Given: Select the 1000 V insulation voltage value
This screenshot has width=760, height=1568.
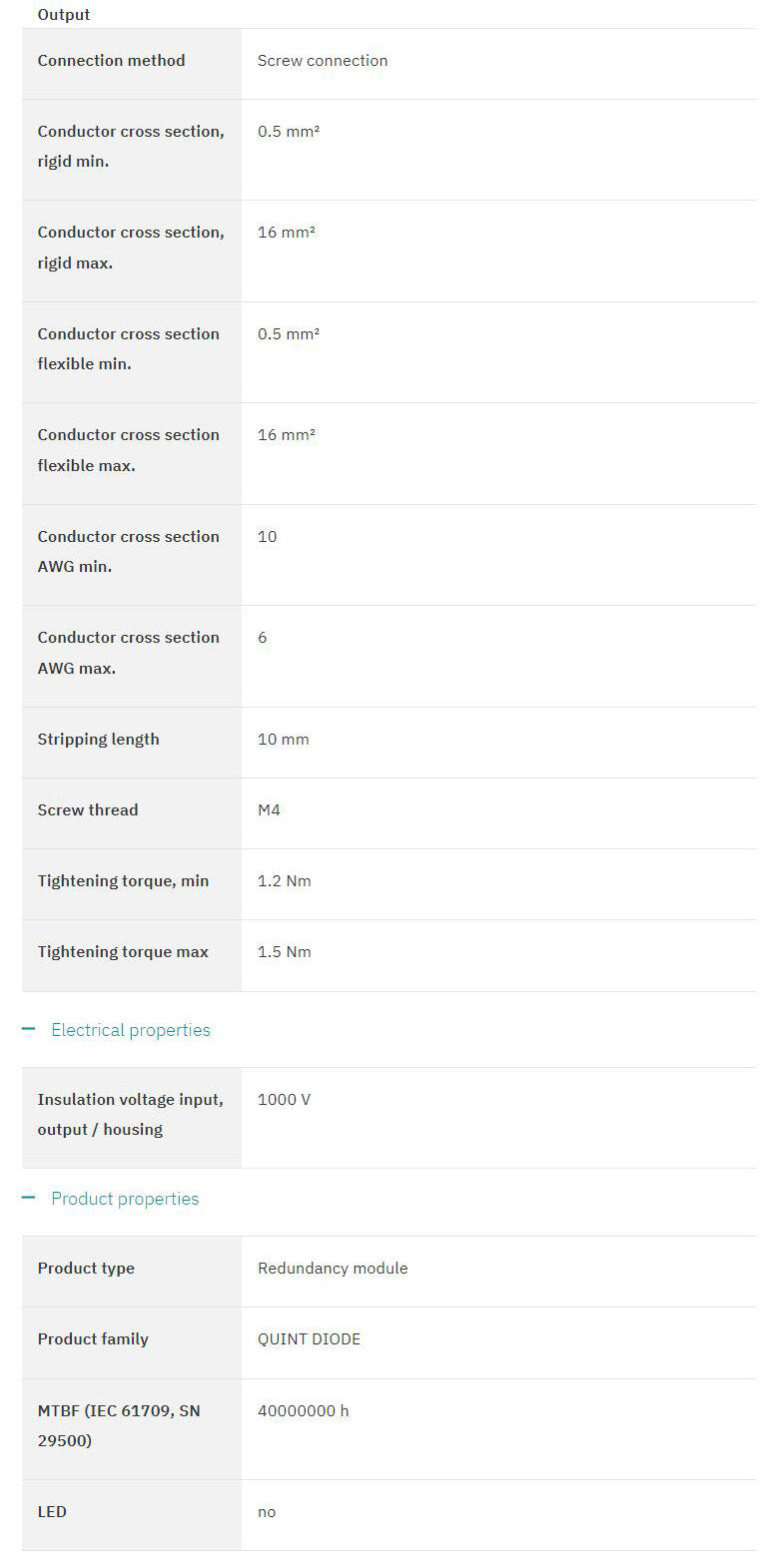Looking at the screenshot, I should 284,1100.
